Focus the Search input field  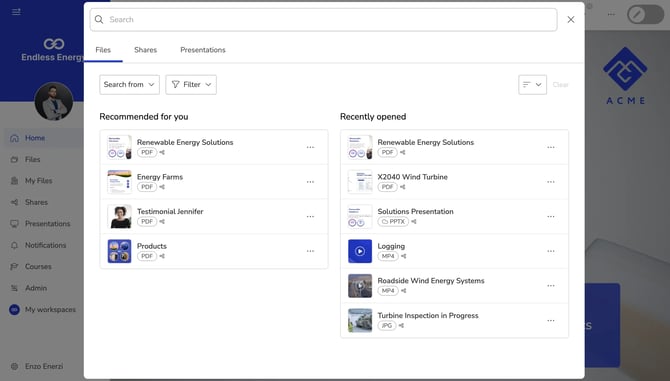click(323, 20)
